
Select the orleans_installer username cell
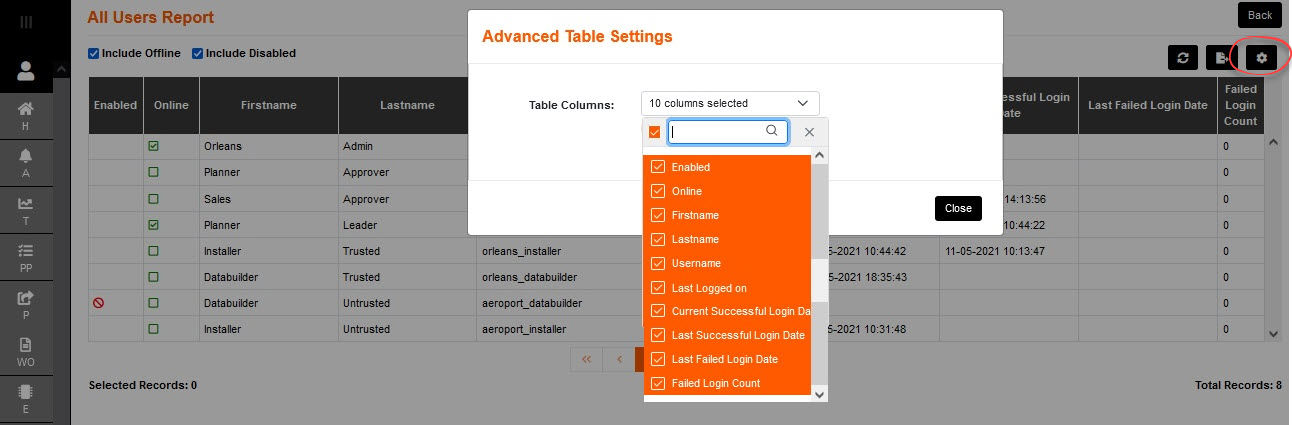pyautogui.click(x=521, y=251)
